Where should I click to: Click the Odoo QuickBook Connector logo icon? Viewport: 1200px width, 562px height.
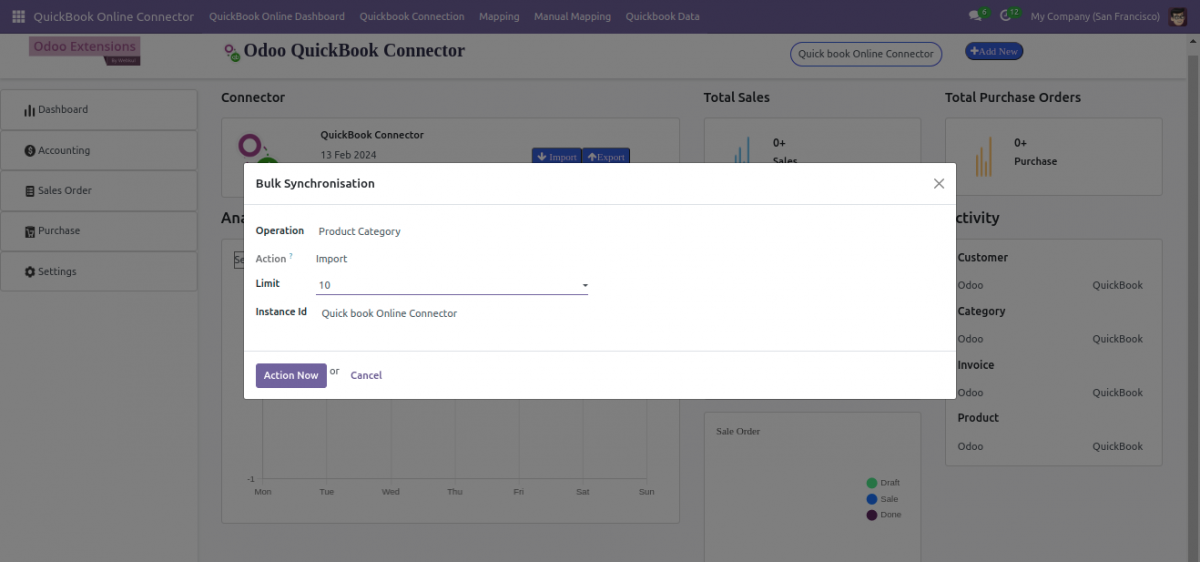[x=231, y=51]
